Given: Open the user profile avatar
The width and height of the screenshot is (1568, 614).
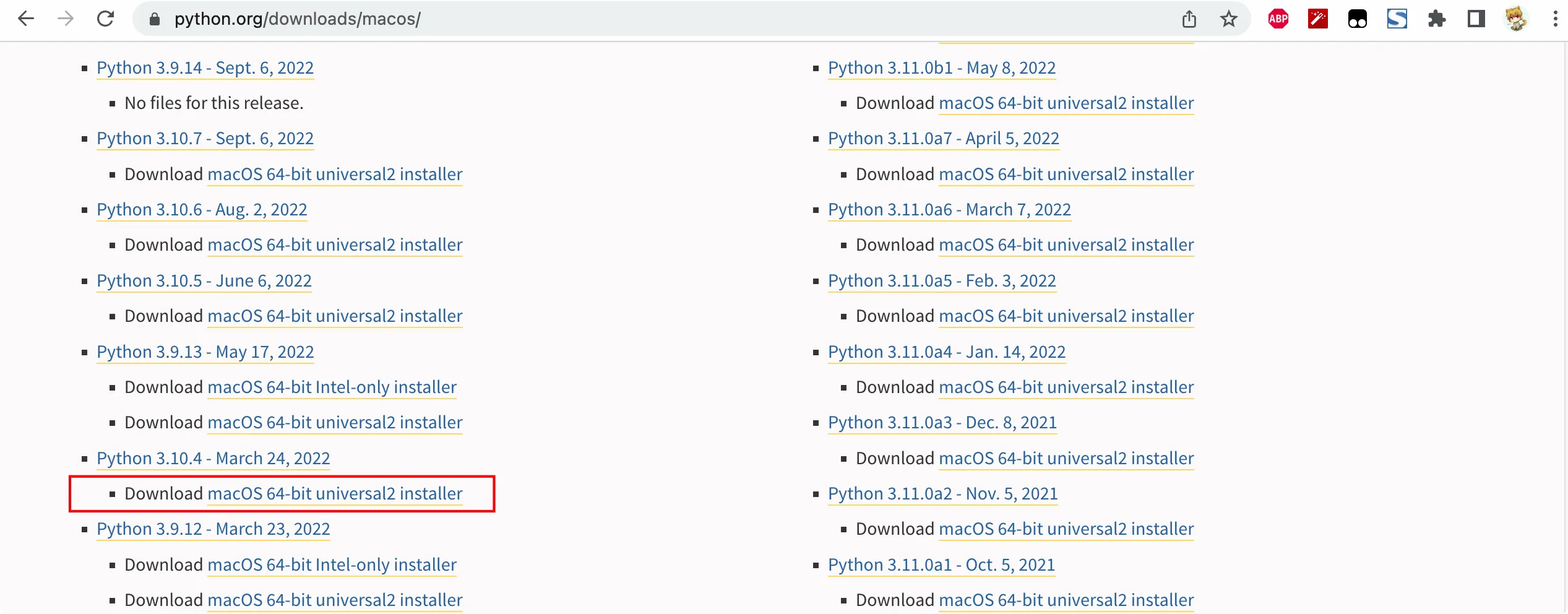Looking at the screenshot, I should tap(1515, 19).
